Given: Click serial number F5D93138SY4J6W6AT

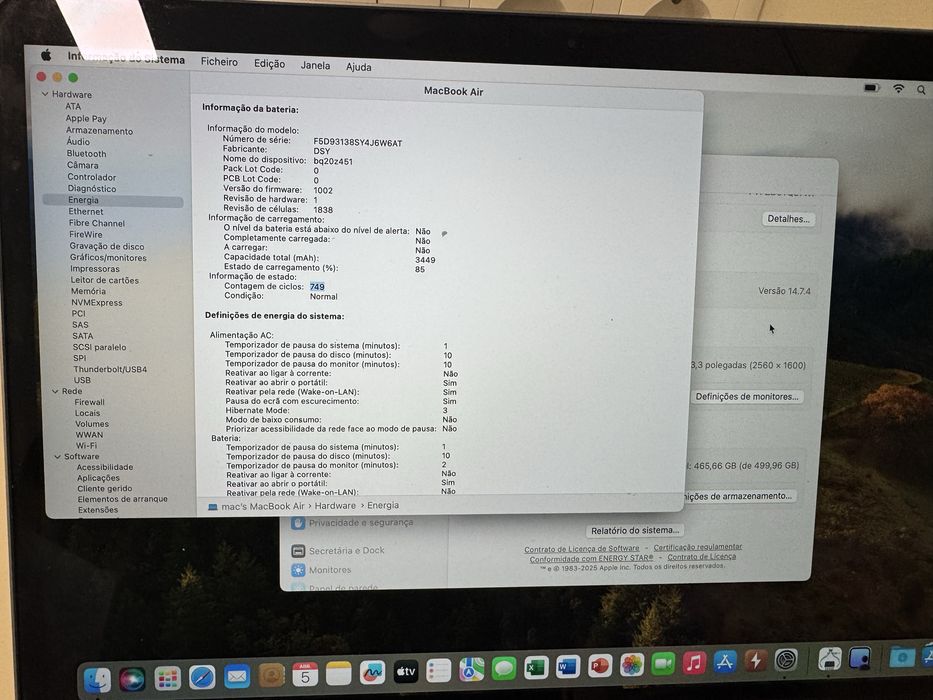Looking at the screenshot, I should (358, 143).
